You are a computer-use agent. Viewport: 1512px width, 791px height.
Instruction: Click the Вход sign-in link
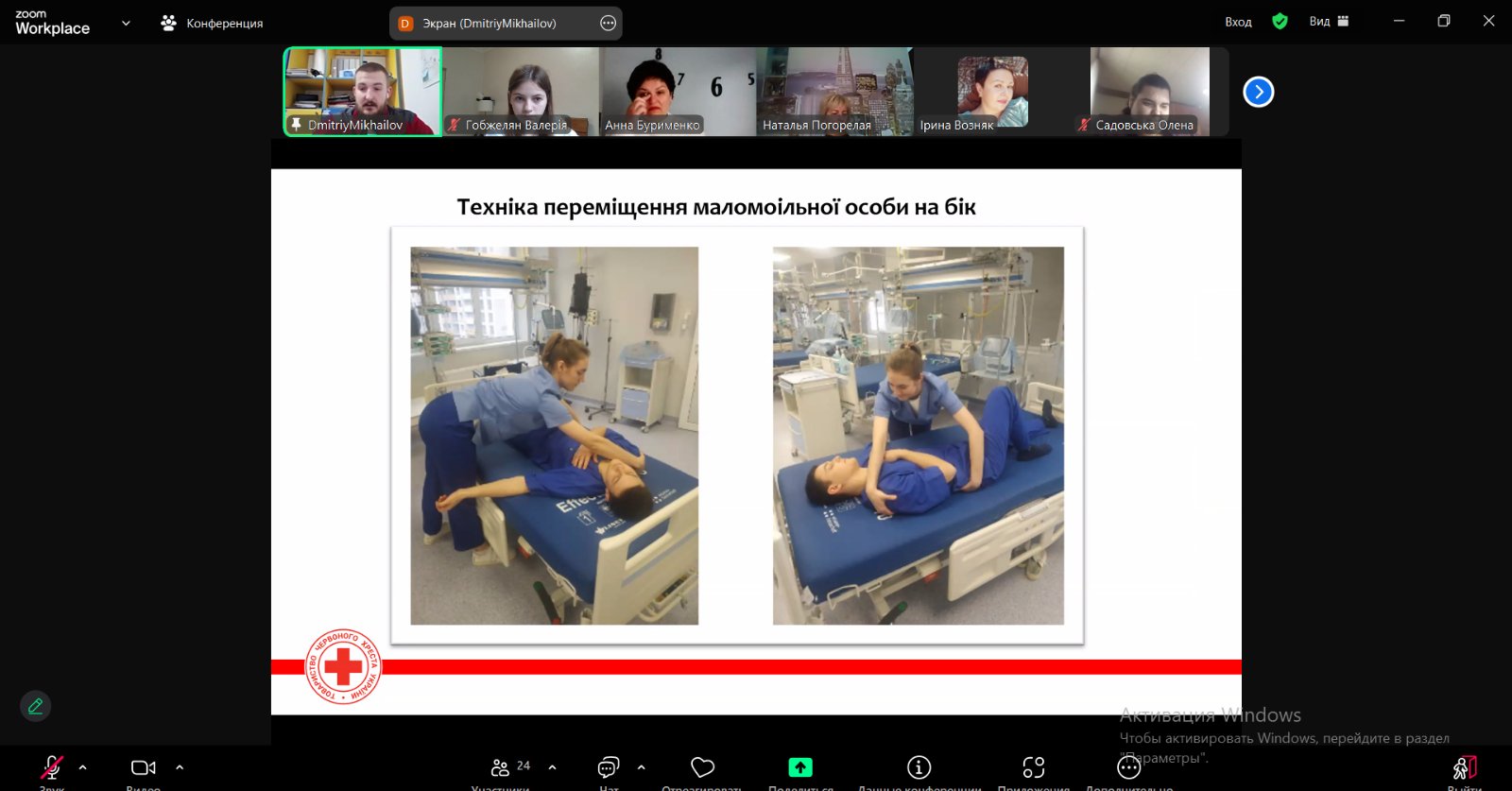click(x=1238, y=22)
